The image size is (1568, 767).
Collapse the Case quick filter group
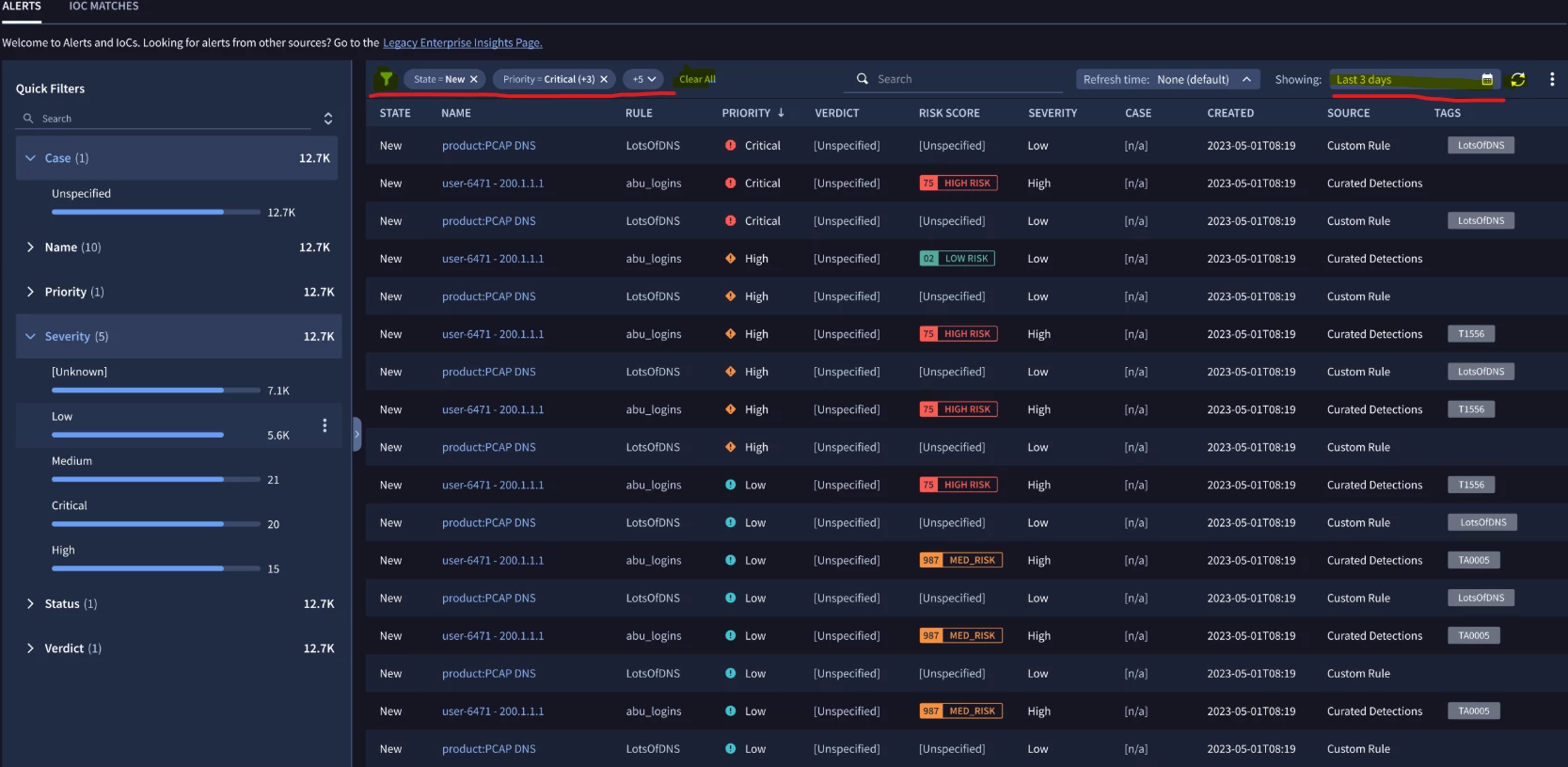coord(30,158)
